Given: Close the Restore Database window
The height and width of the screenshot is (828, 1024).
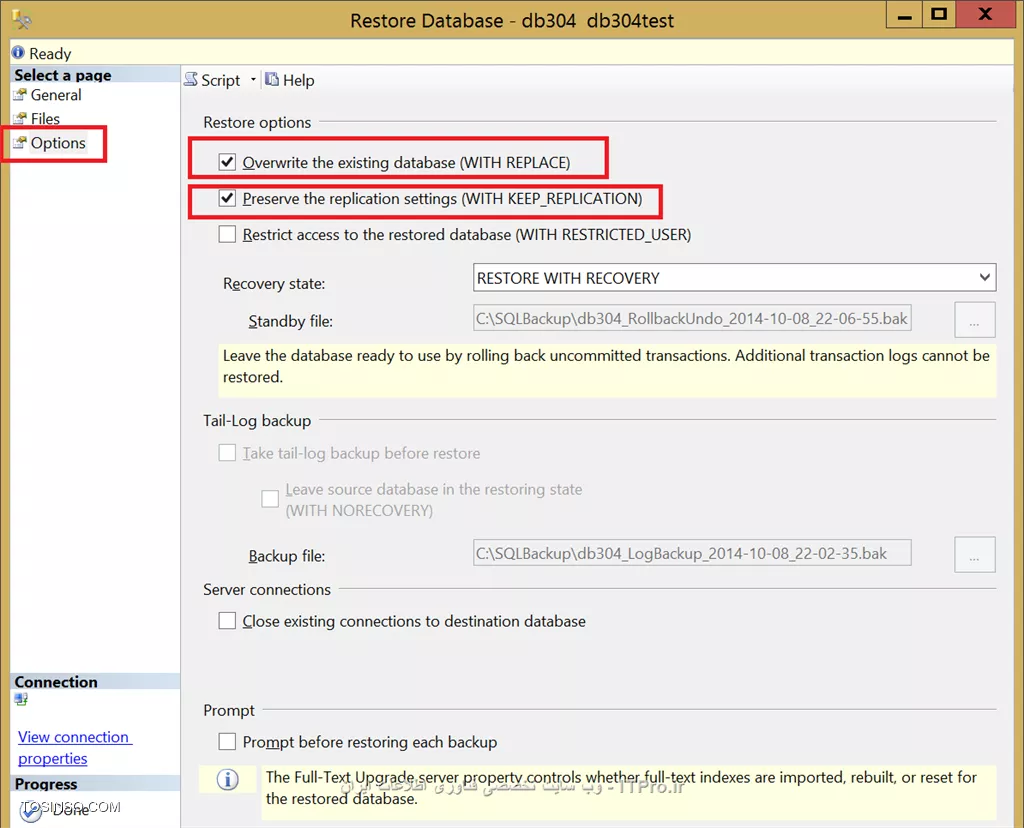Looking at the screenshot, I should tap(985, 14).
